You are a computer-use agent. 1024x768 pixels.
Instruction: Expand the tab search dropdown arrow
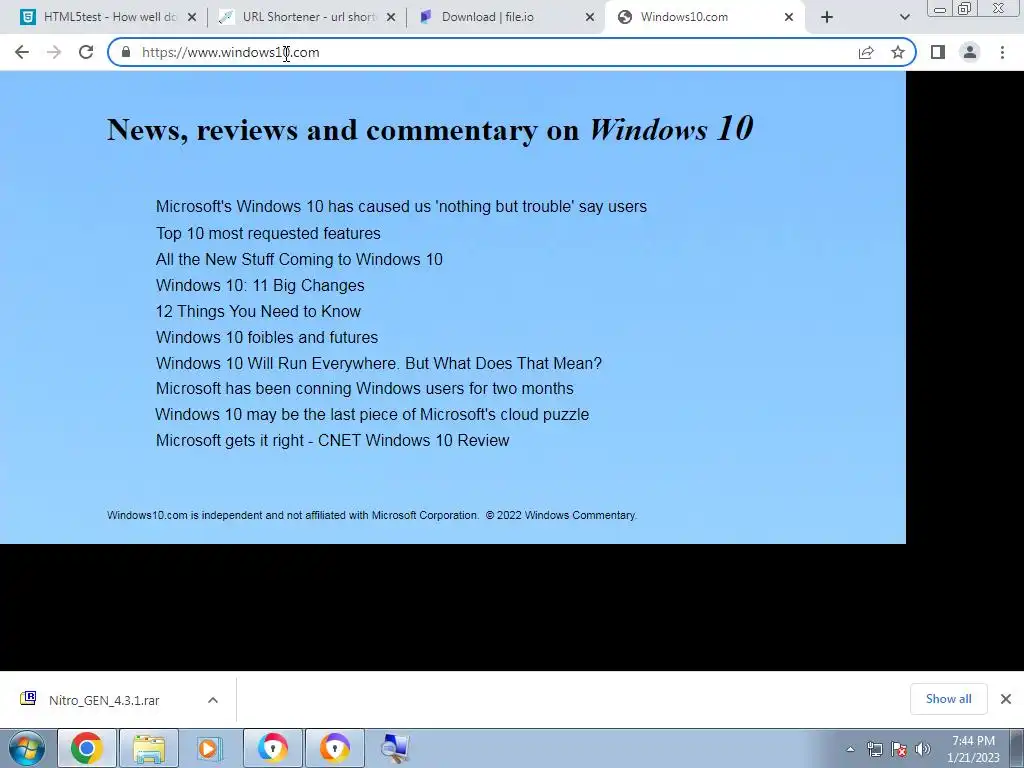click(904, 17)
